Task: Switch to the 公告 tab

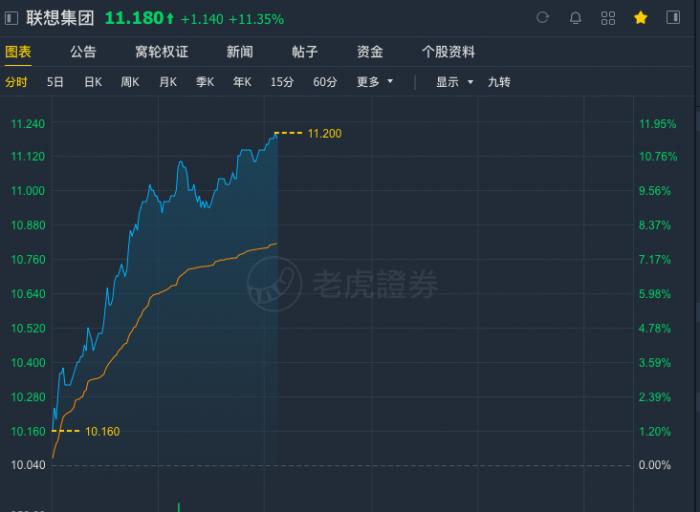Action: tap(83, 52)
